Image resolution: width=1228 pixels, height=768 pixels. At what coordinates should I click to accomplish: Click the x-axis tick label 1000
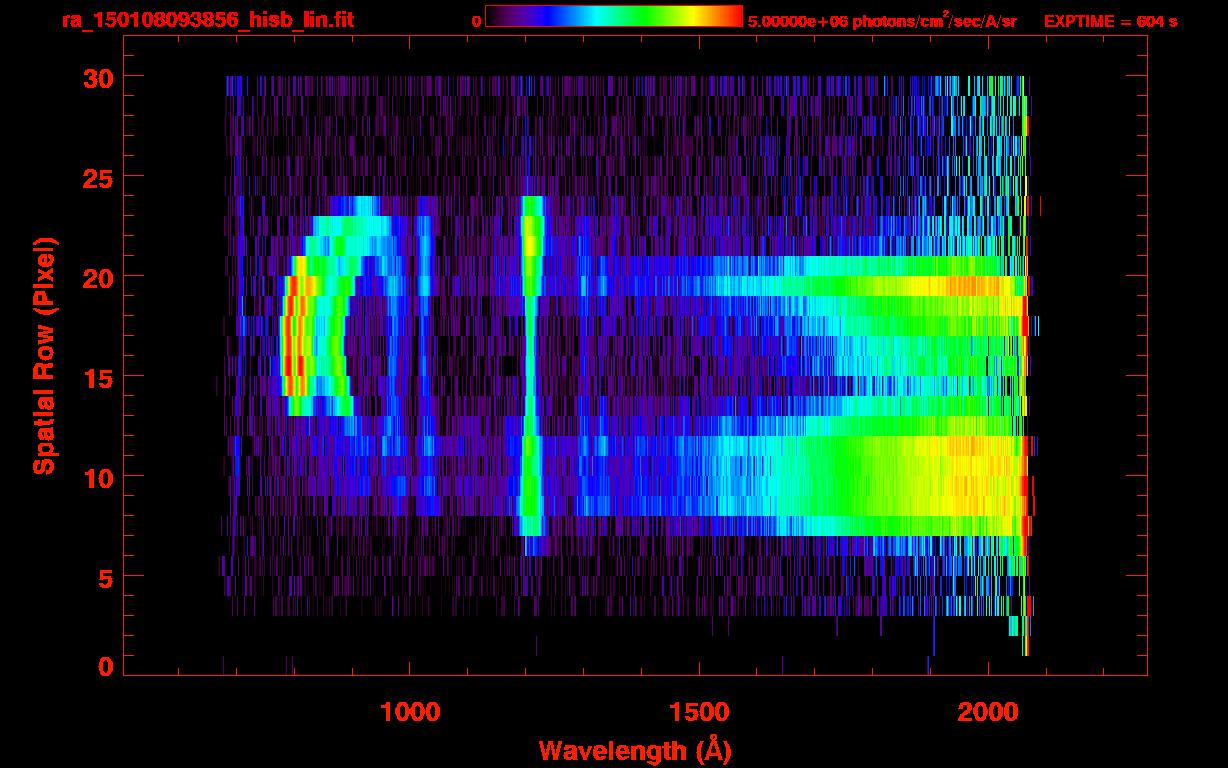coord(410,712)
